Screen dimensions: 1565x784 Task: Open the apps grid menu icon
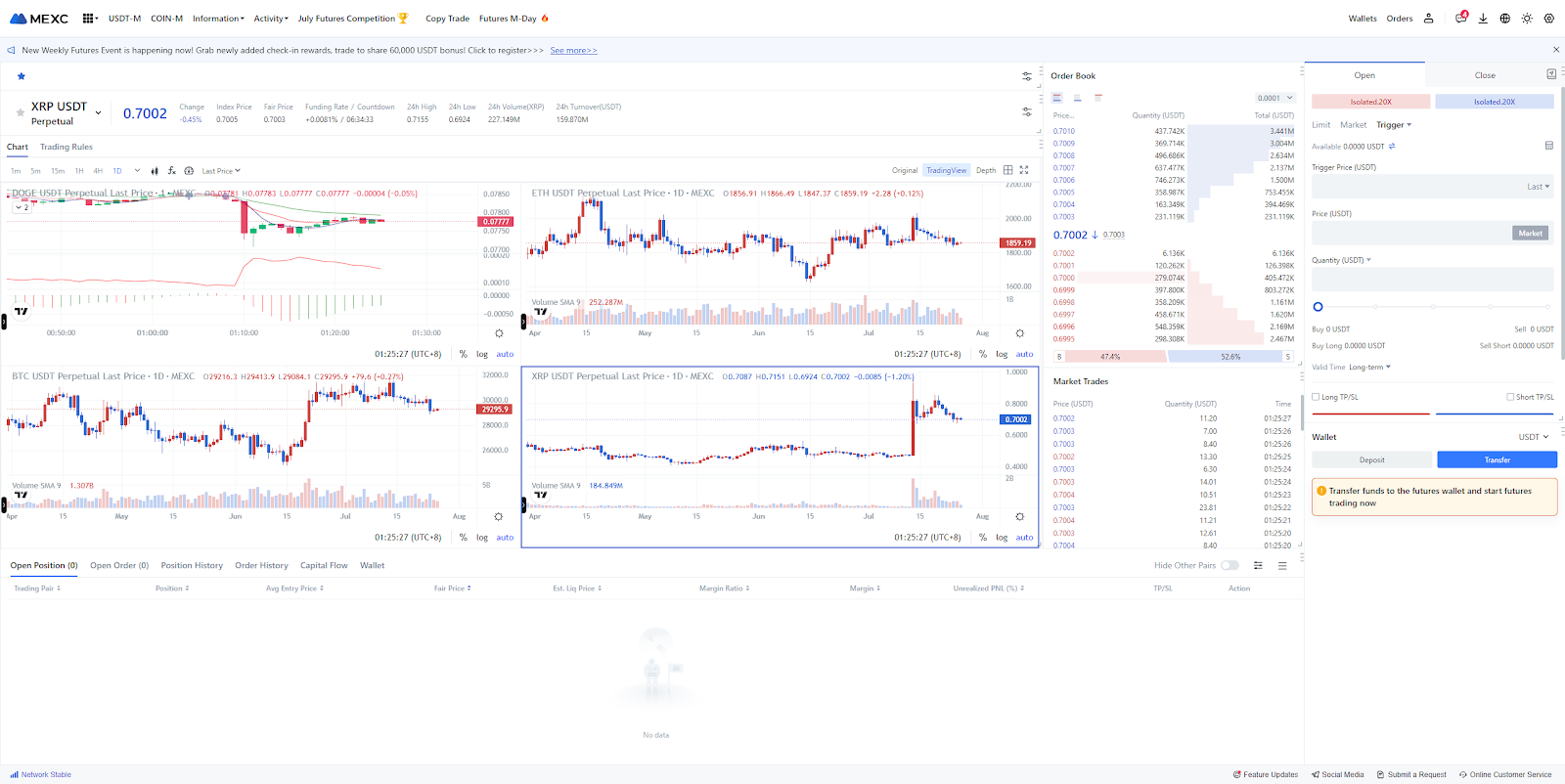pos(88,19)
